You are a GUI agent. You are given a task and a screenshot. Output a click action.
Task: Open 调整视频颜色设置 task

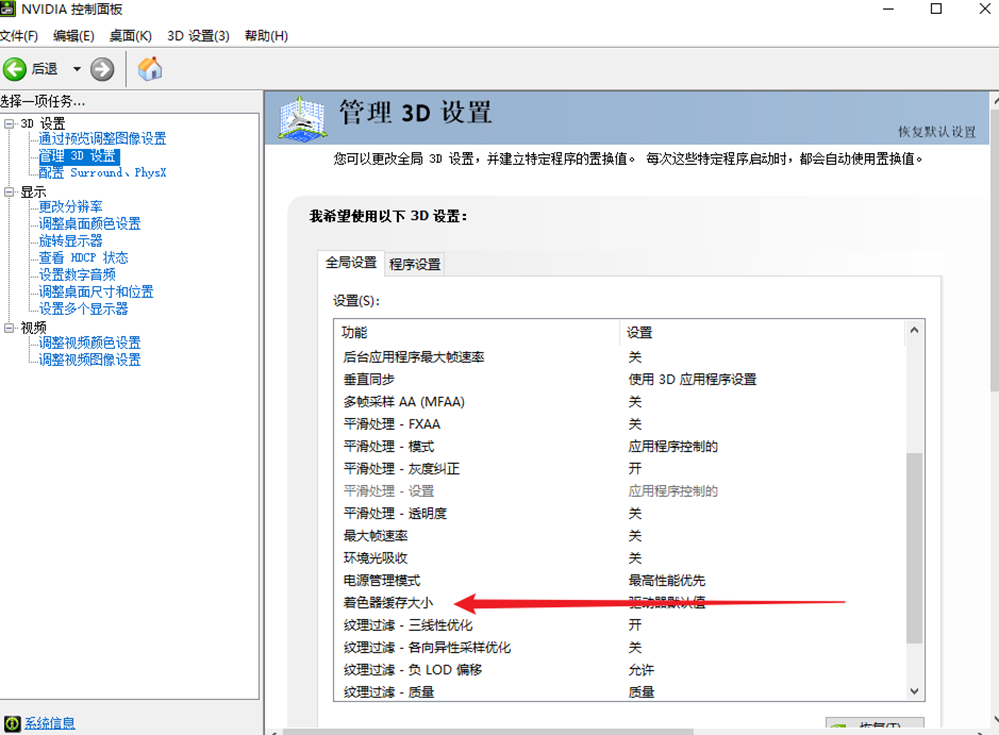tap(89, 343)
